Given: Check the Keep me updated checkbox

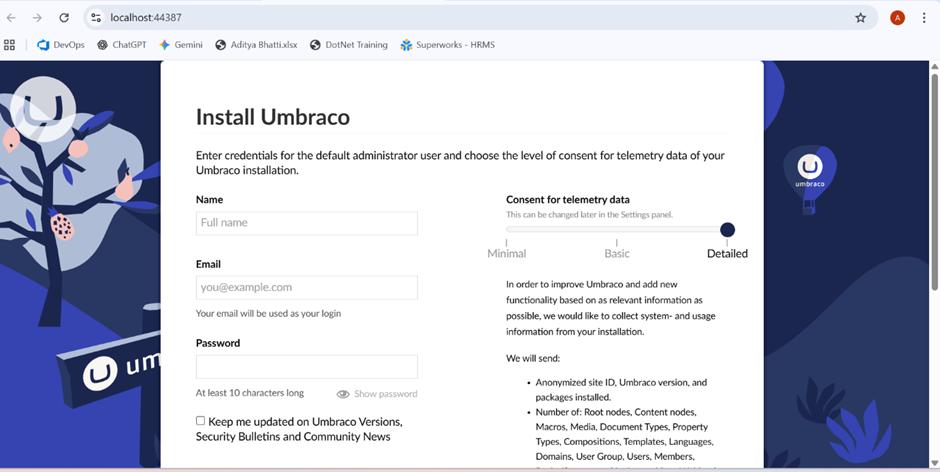Looking at the screenshot, I should pyautogui.click(x=201, y=421).
